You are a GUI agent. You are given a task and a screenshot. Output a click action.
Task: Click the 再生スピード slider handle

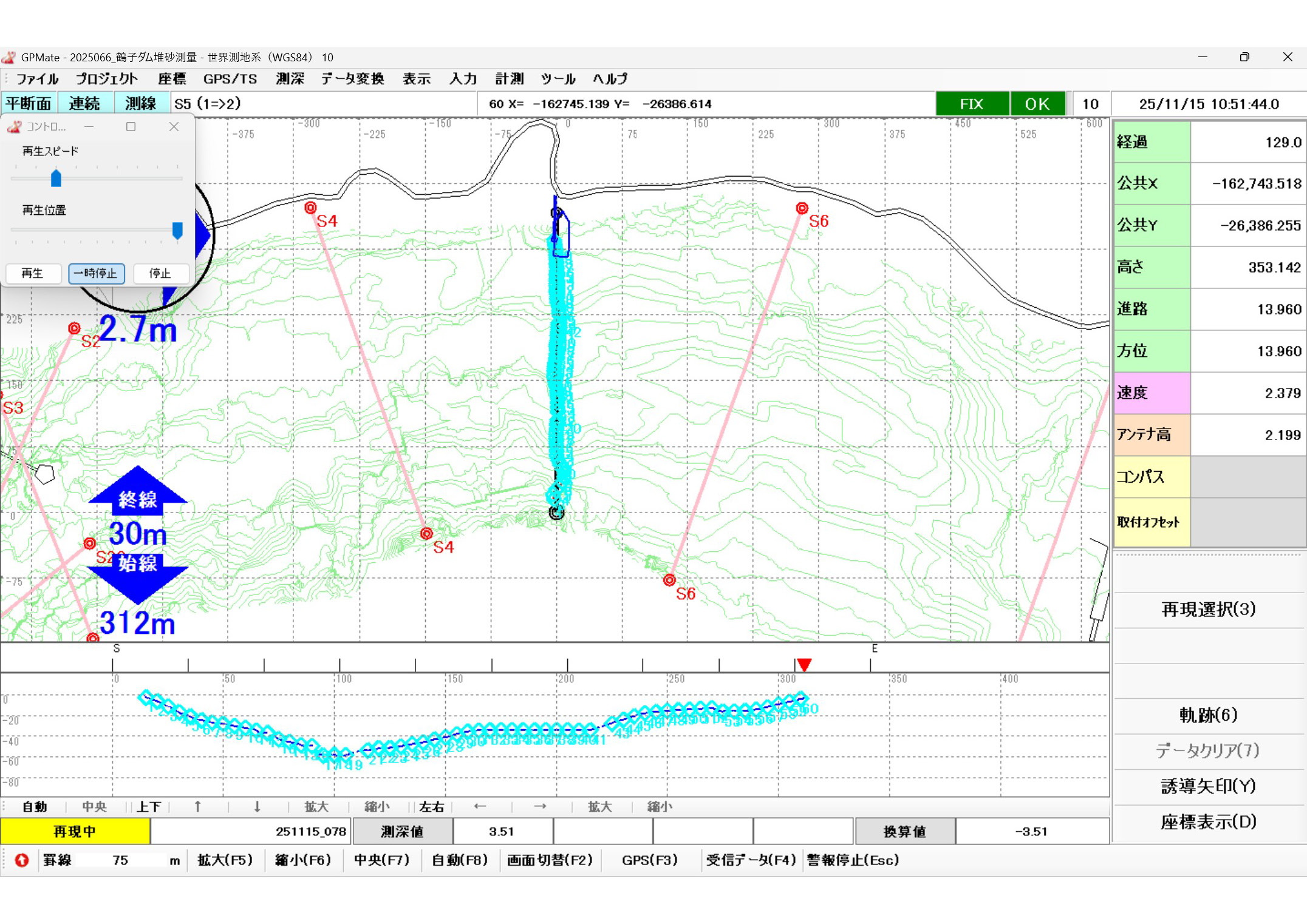pyautogui.click(x=56, y=178)
